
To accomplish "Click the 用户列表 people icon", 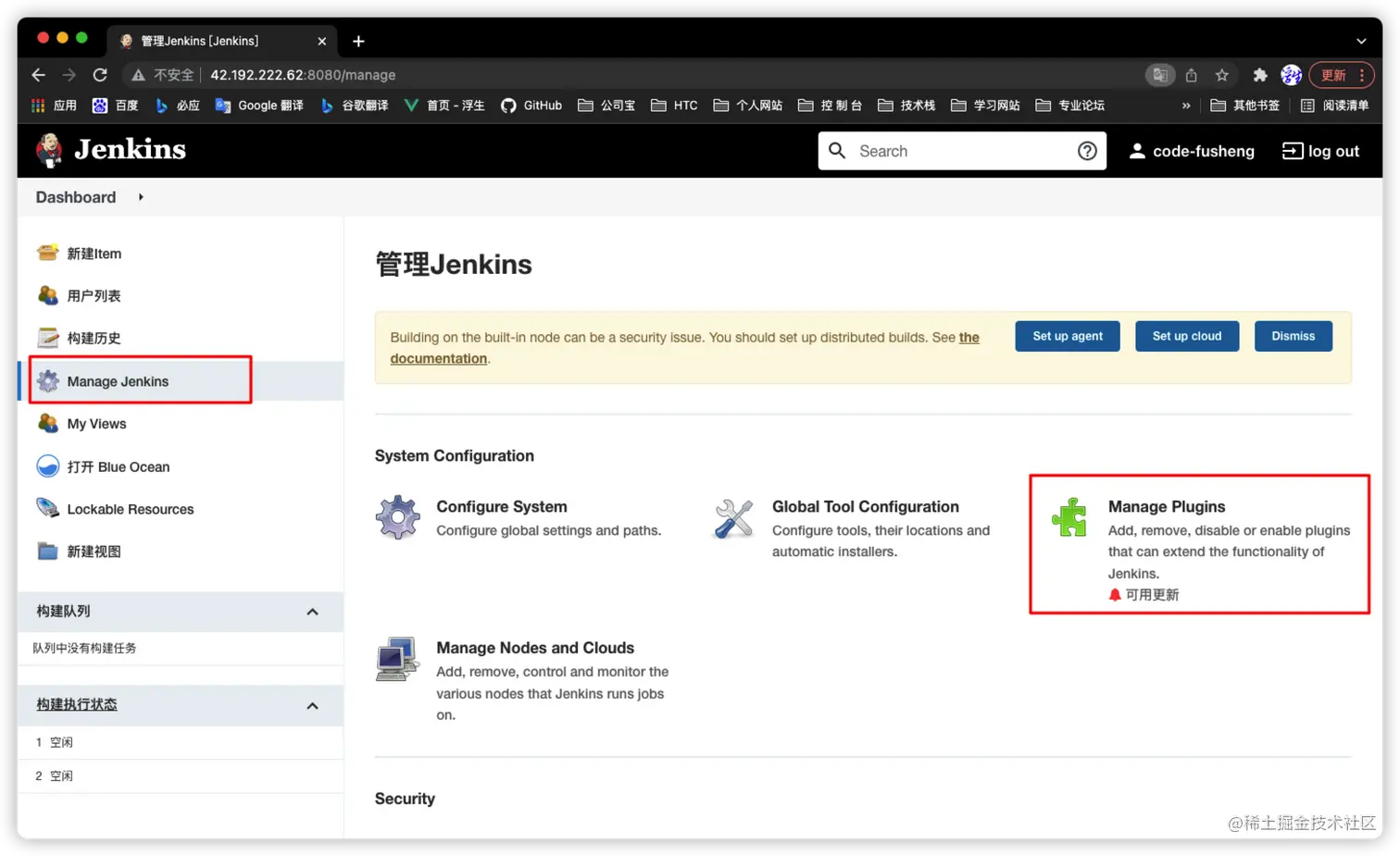I will pos(47,295).
